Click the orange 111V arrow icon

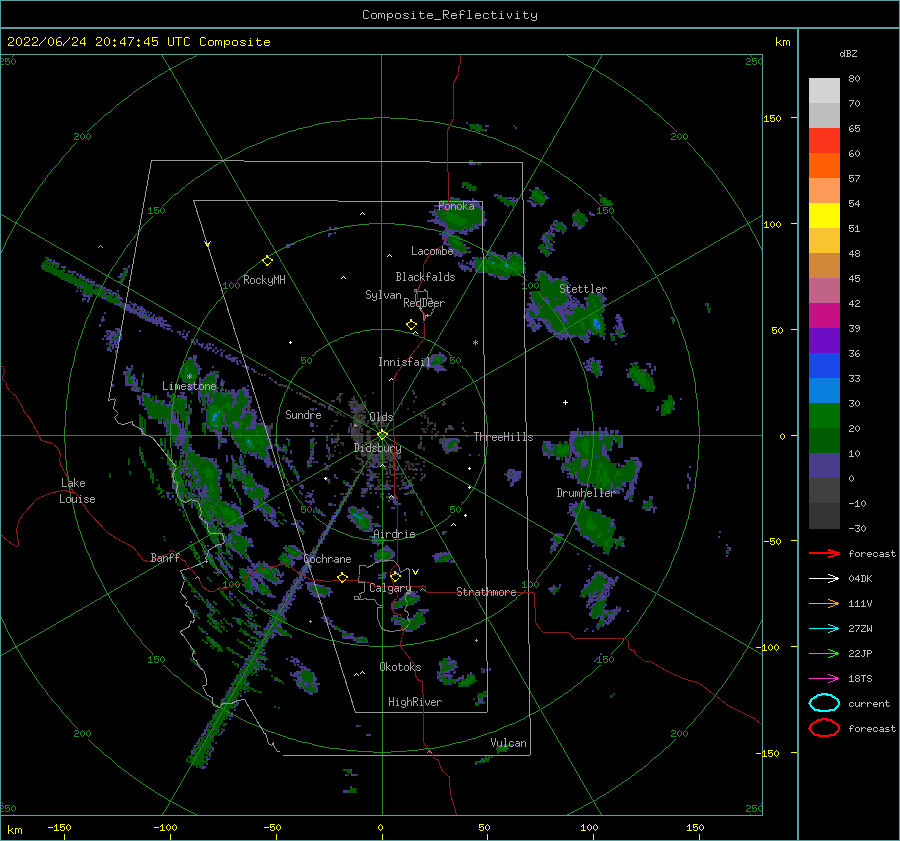824,603
